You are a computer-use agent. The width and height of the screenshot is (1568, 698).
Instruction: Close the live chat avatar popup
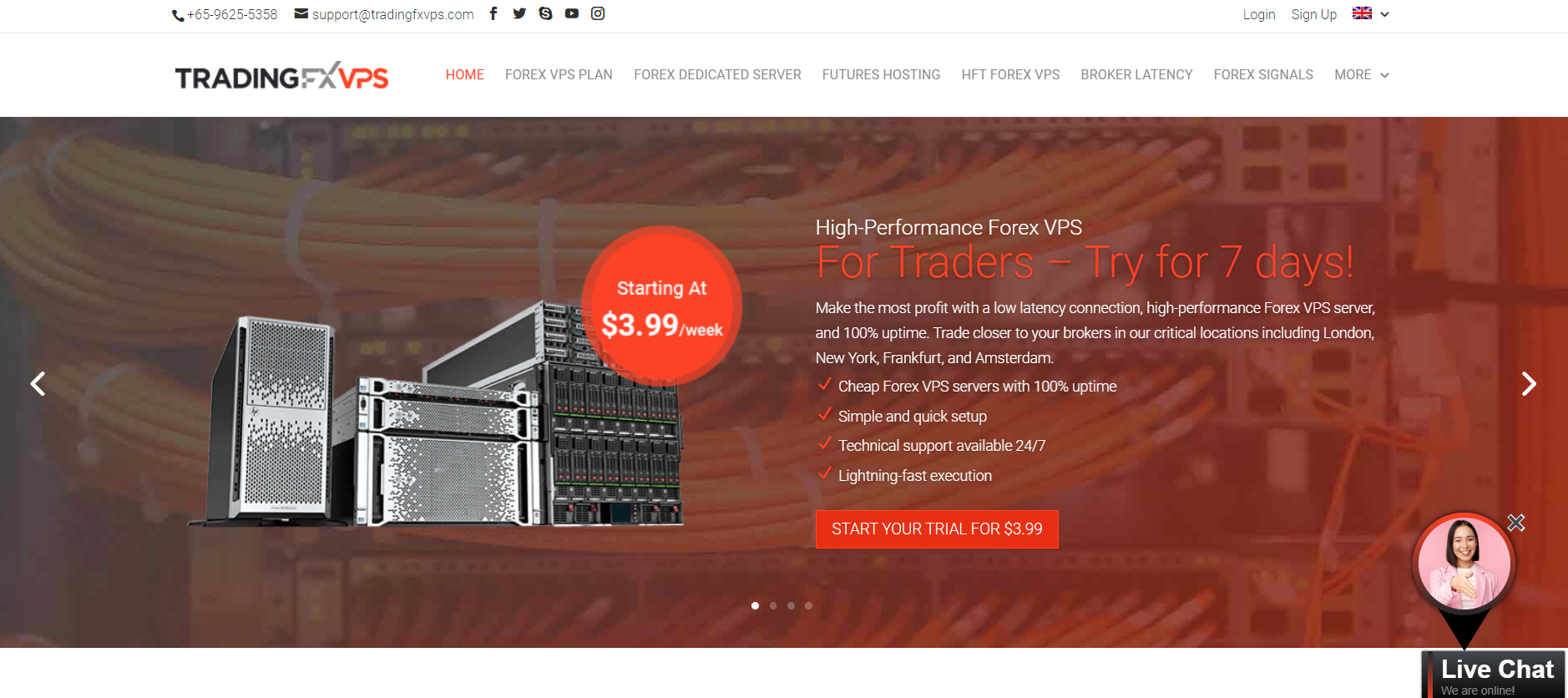pos(1516,523)
